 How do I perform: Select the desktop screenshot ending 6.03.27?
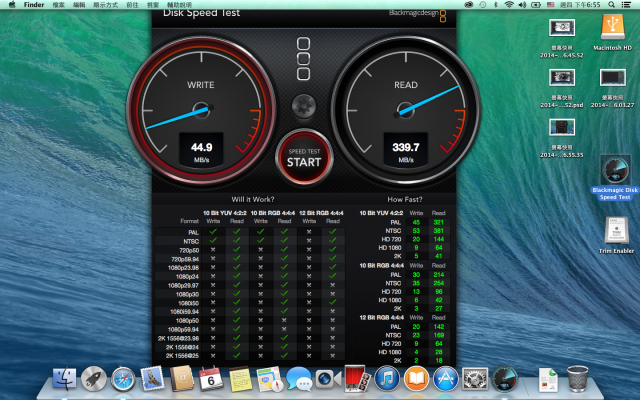coord(612,88)
